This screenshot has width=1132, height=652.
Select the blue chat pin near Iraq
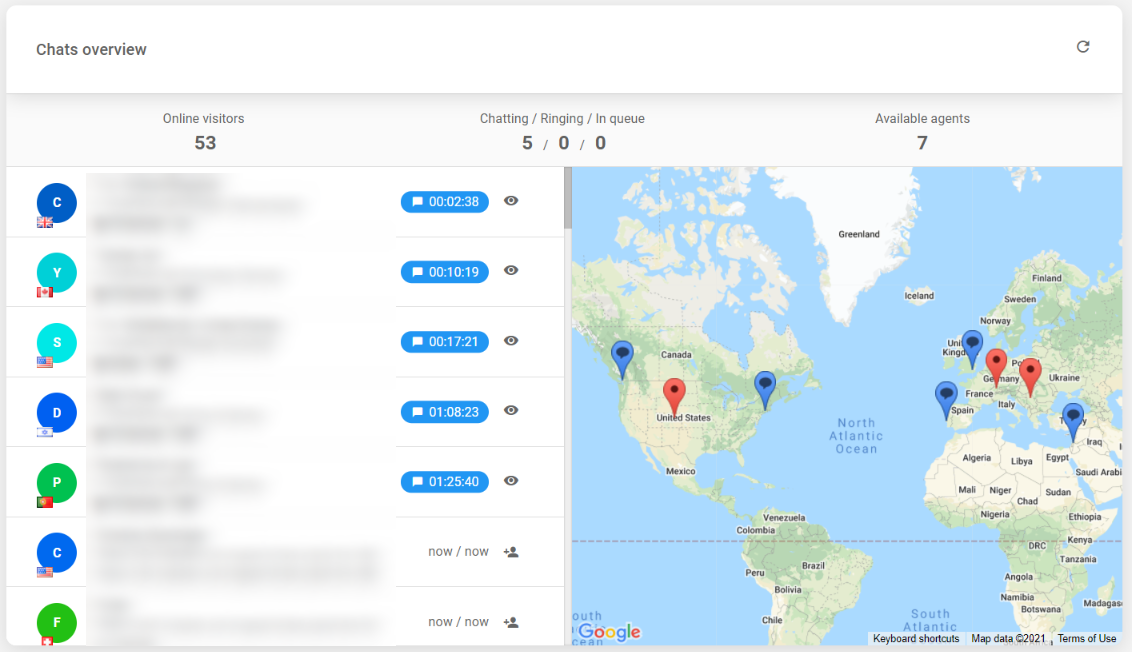[1073, 418]
